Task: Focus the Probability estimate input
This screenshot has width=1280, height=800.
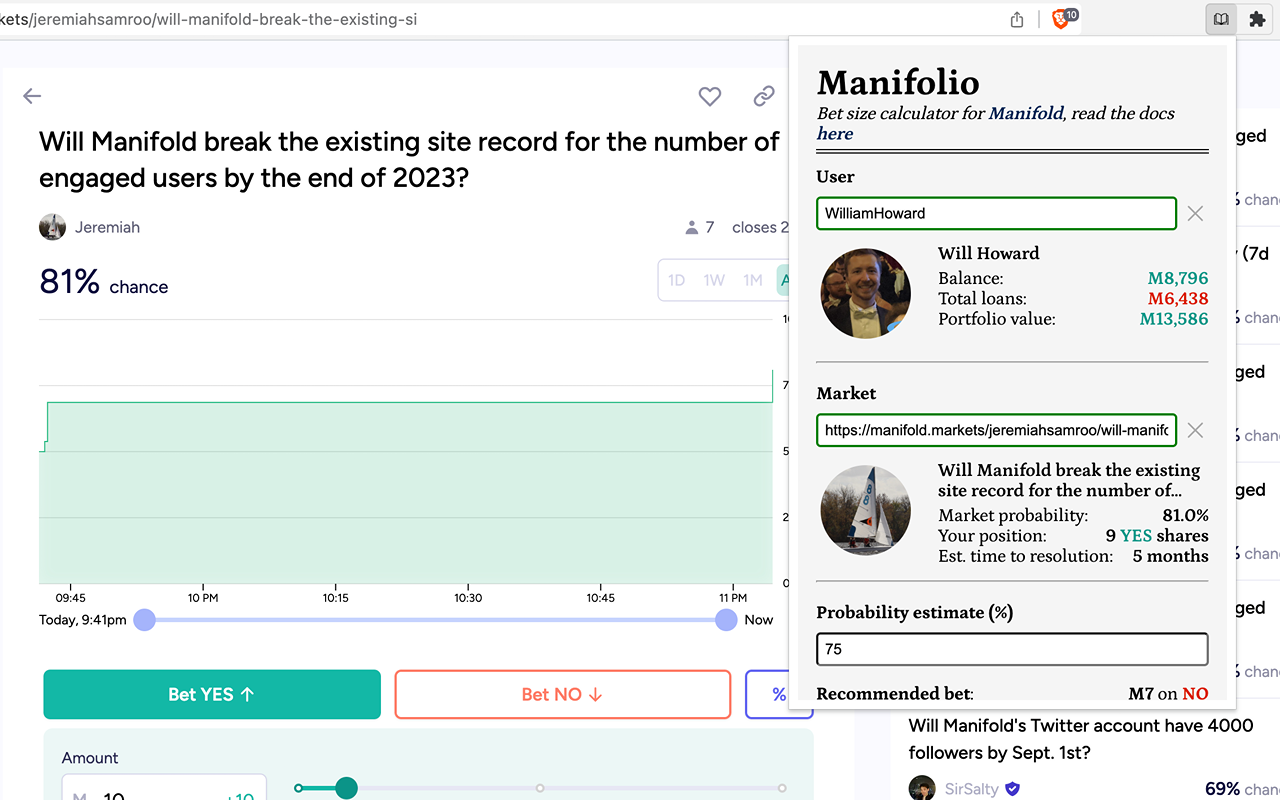Action: [x=1012, y=649]
